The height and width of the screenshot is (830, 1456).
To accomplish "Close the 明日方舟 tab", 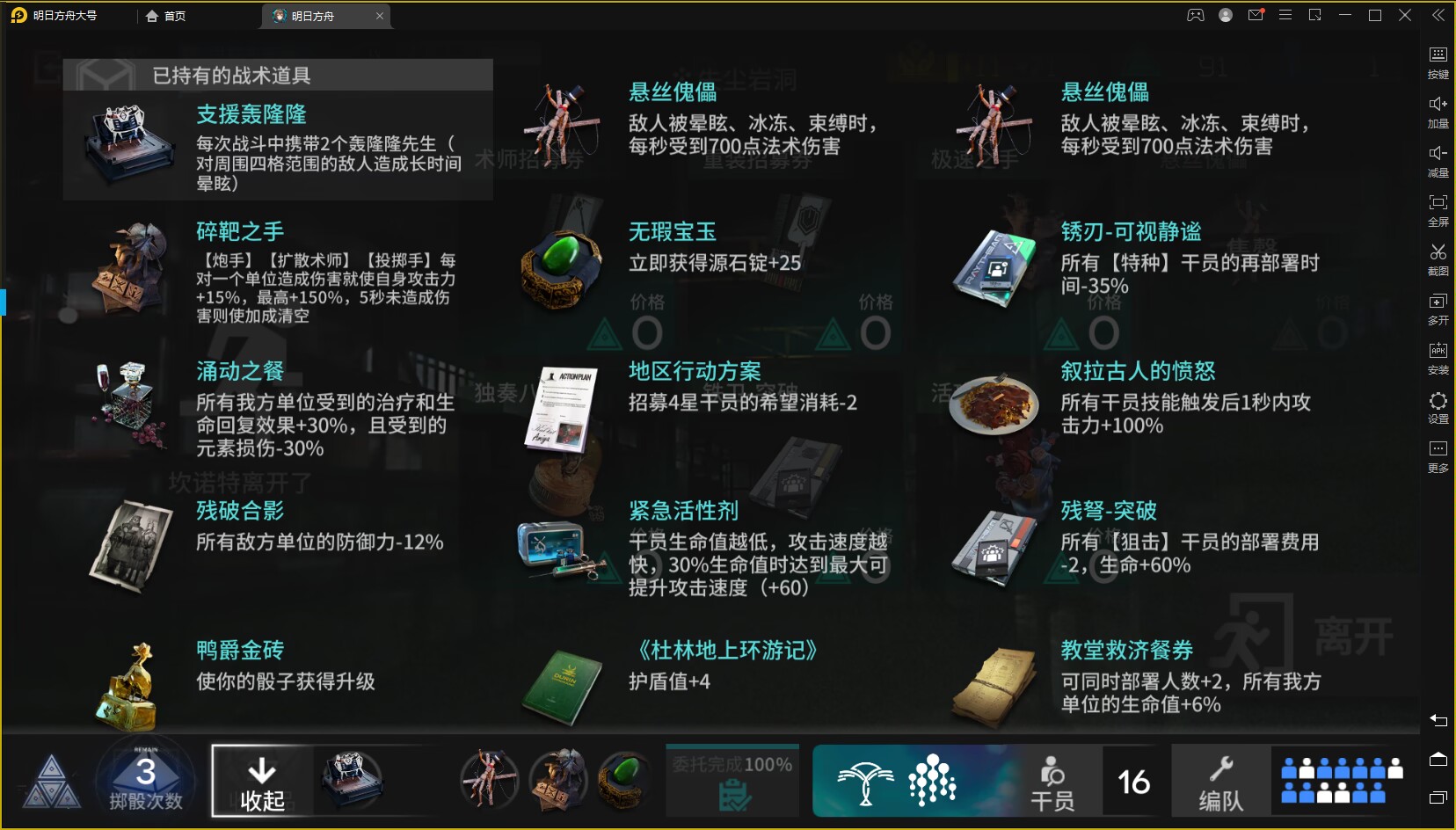I will pyautogui.click(x=380, y=16).
